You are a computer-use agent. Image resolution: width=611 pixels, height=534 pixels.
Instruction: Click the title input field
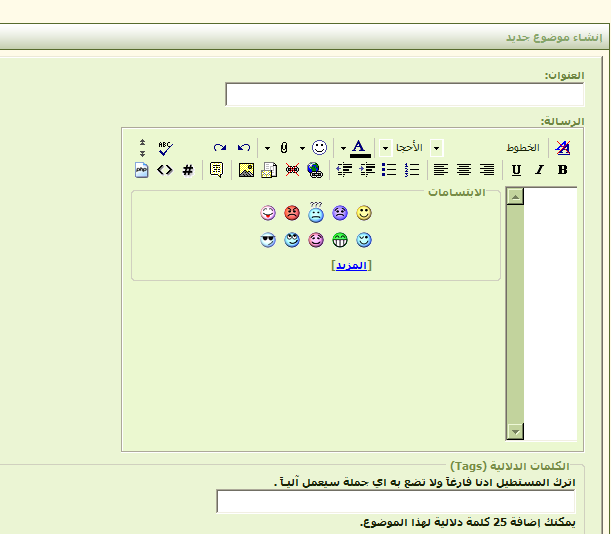pos(404,94)
